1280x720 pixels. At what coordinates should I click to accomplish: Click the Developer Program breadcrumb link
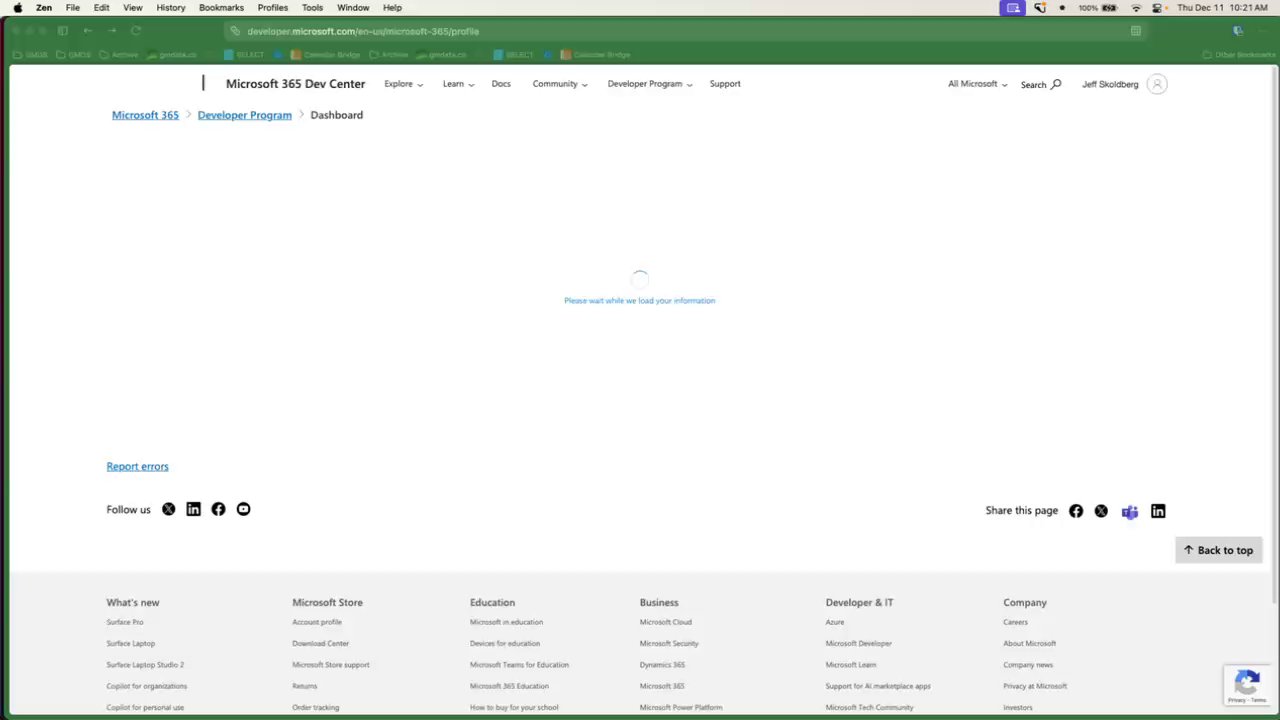245,115
